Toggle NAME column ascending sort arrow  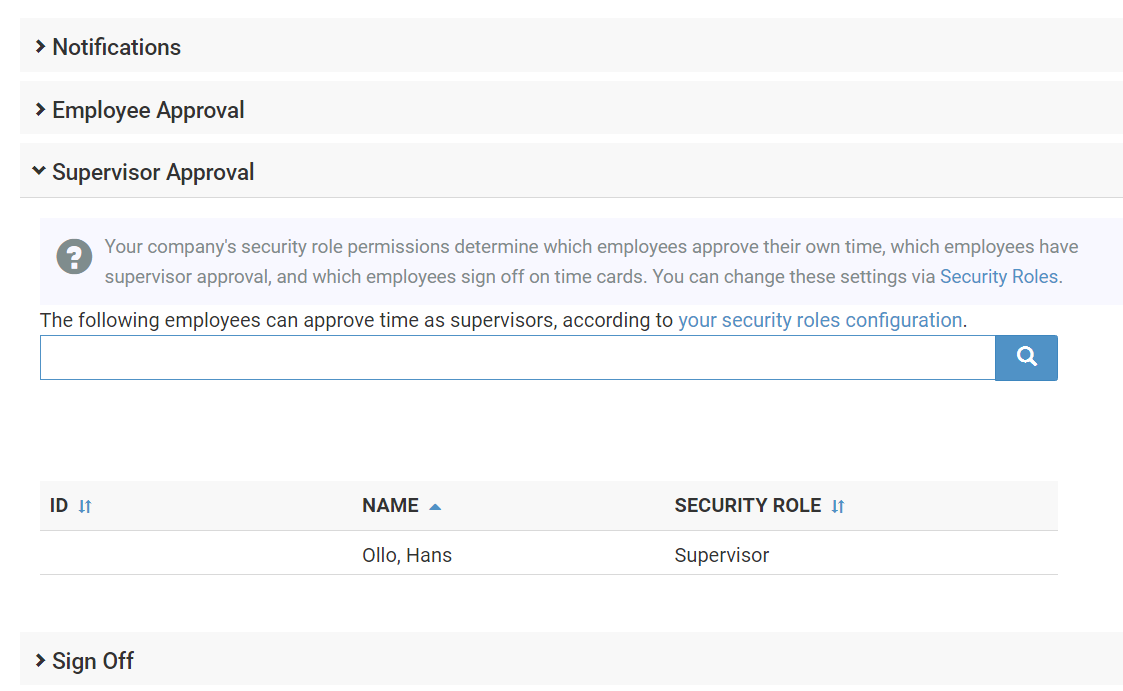pyautogui.click(x=435, y=507)
